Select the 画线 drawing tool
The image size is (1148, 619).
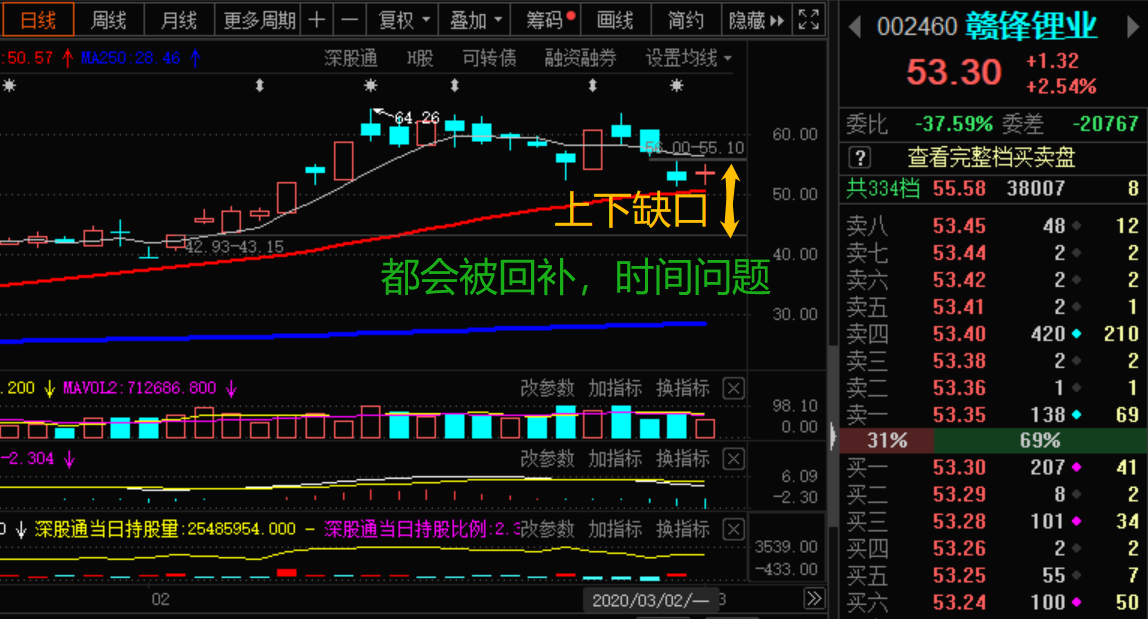tap(613, 20)
